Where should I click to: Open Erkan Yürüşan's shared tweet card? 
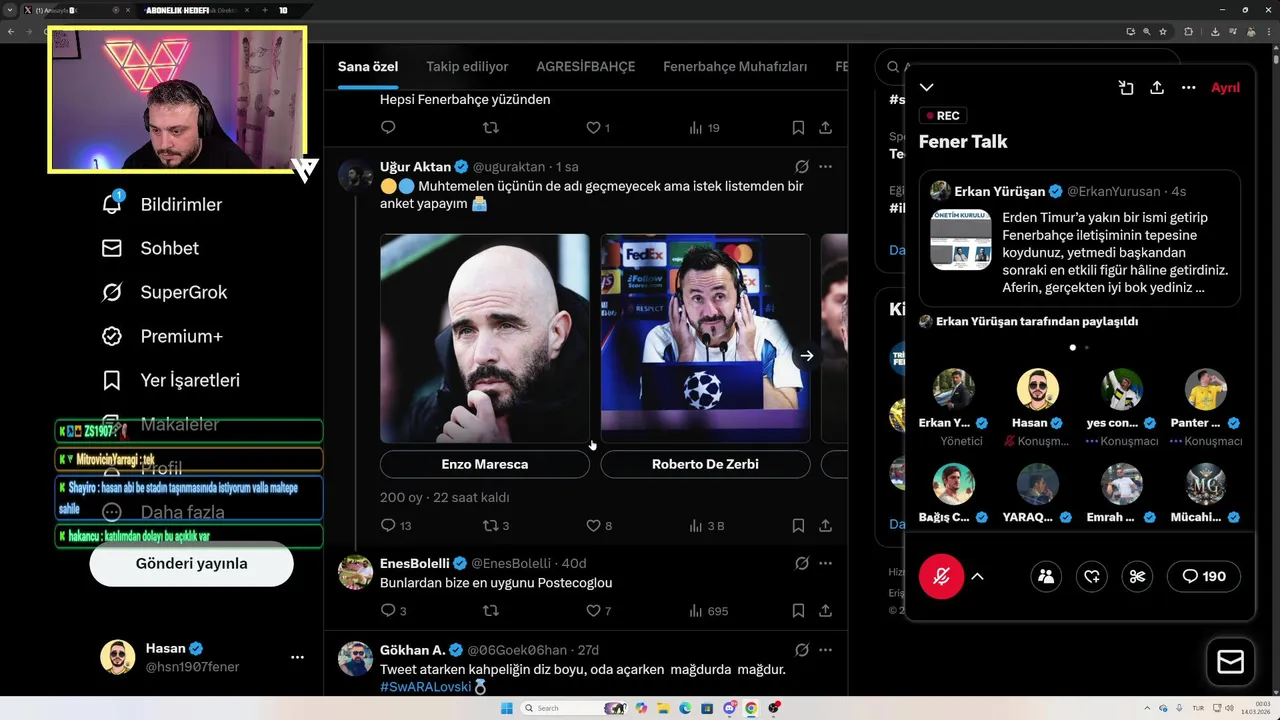[x=1080, y=238]
